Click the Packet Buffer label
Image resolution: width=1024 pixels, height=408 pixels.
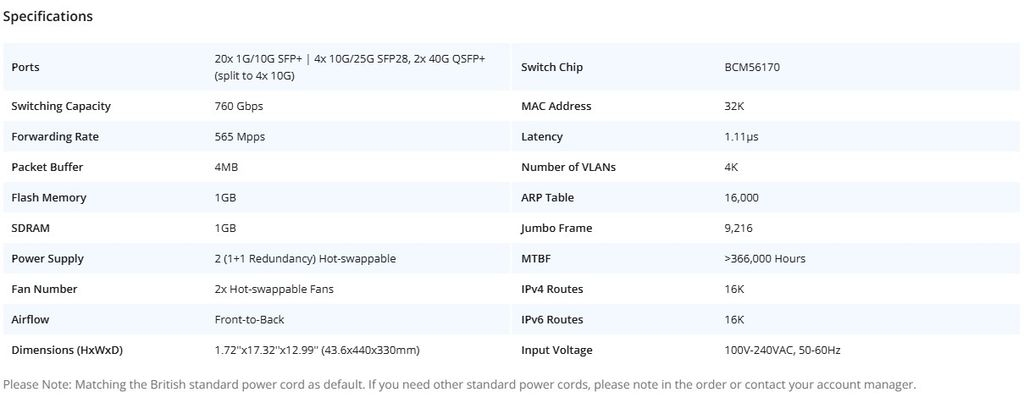(x=47, y=167)
